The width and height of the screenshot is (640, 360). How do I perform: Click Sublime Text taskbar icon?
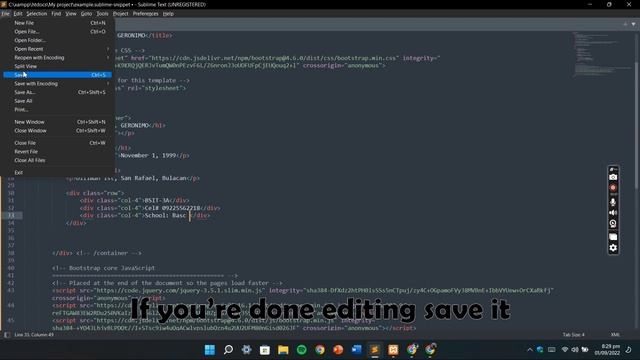(375, 350)
